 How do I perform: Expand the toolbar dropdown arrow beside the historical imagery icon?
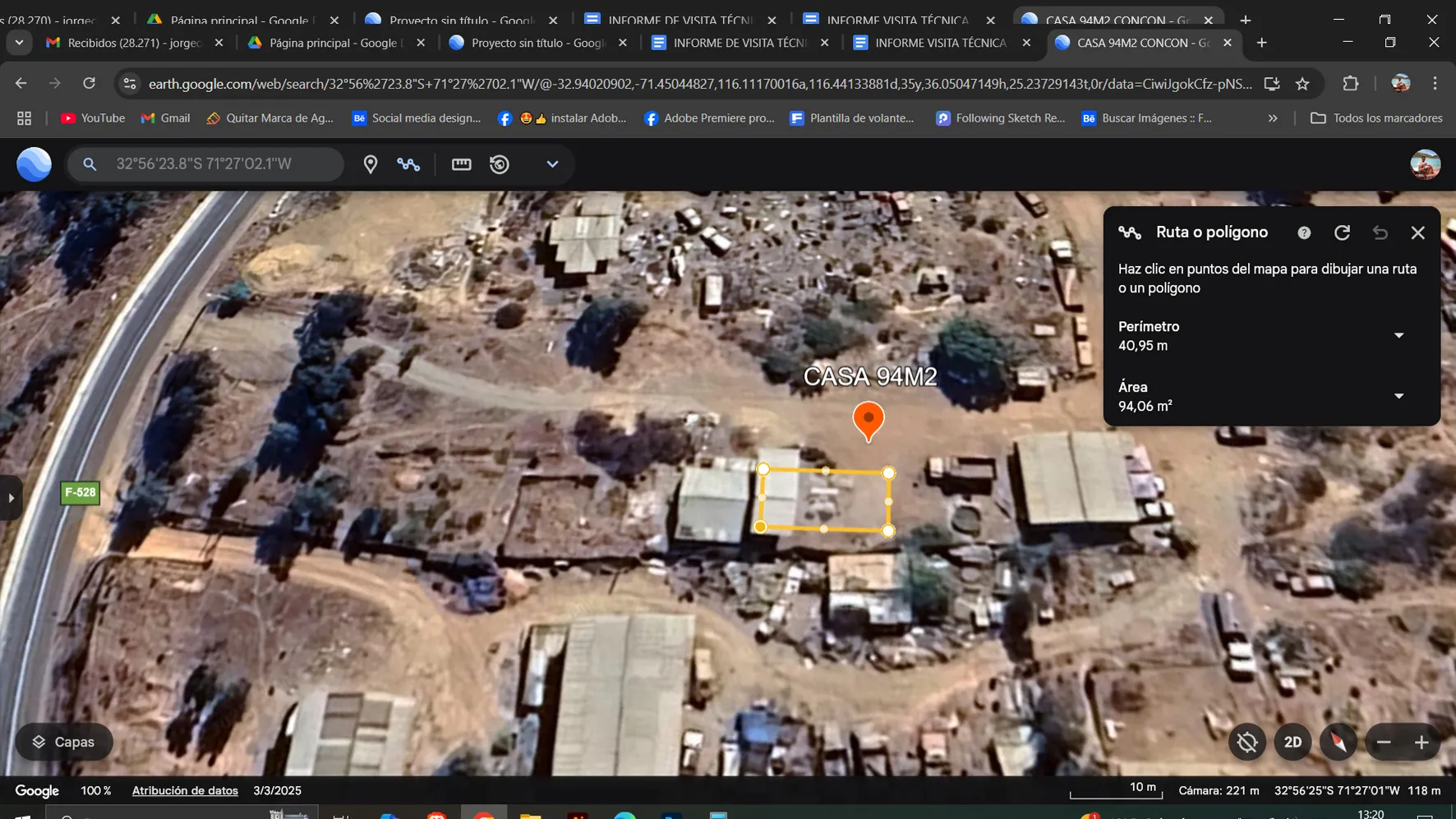coord(552,164)
